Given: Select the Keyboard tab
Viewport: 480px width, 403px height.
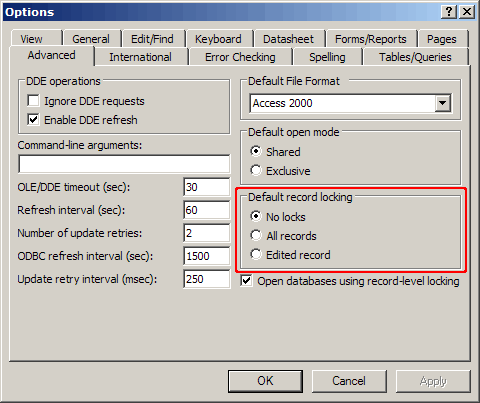Looking at the screenshot, I should point(218,39).
